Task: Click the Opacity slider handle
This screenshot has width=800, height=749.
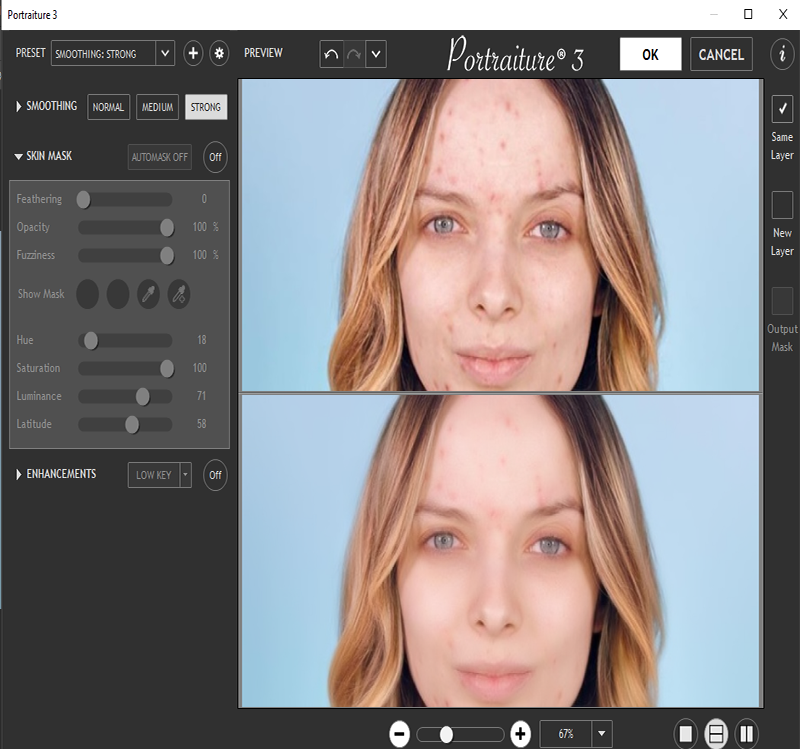Action: (x=167, y=228)
